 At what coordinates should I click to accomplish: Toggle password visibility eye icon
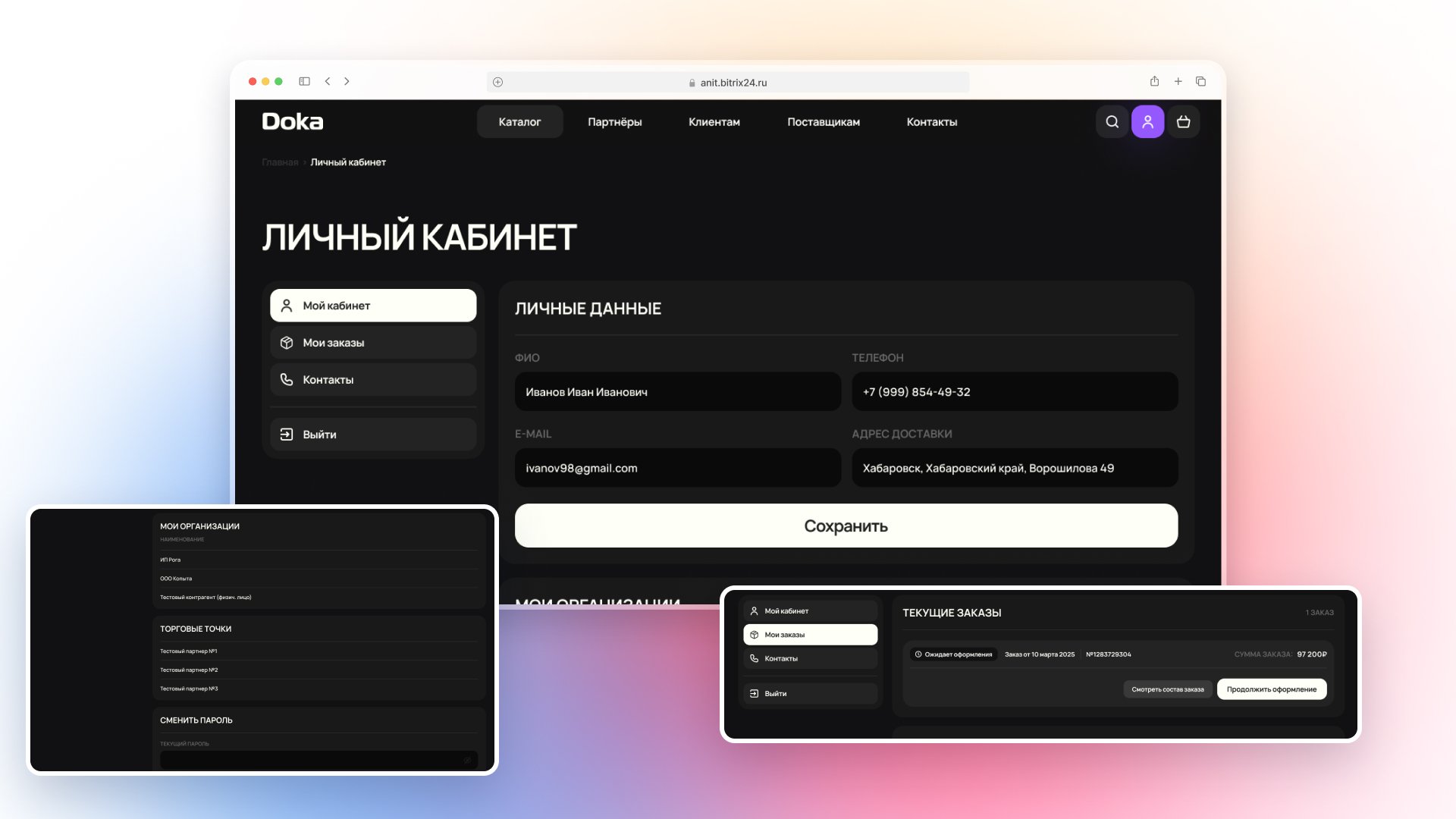(467, 760)
